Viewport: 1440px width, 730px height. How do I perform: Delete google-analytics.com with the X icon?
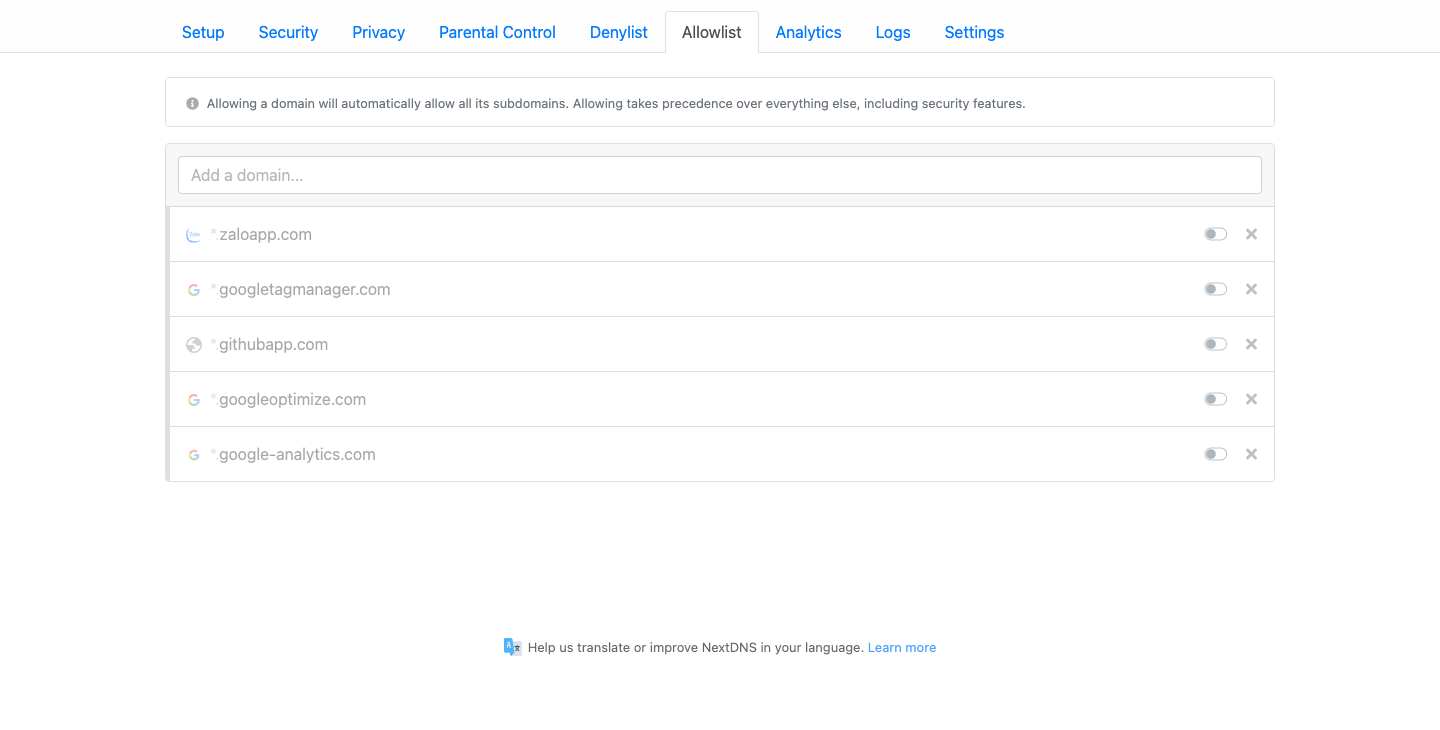1251,454
